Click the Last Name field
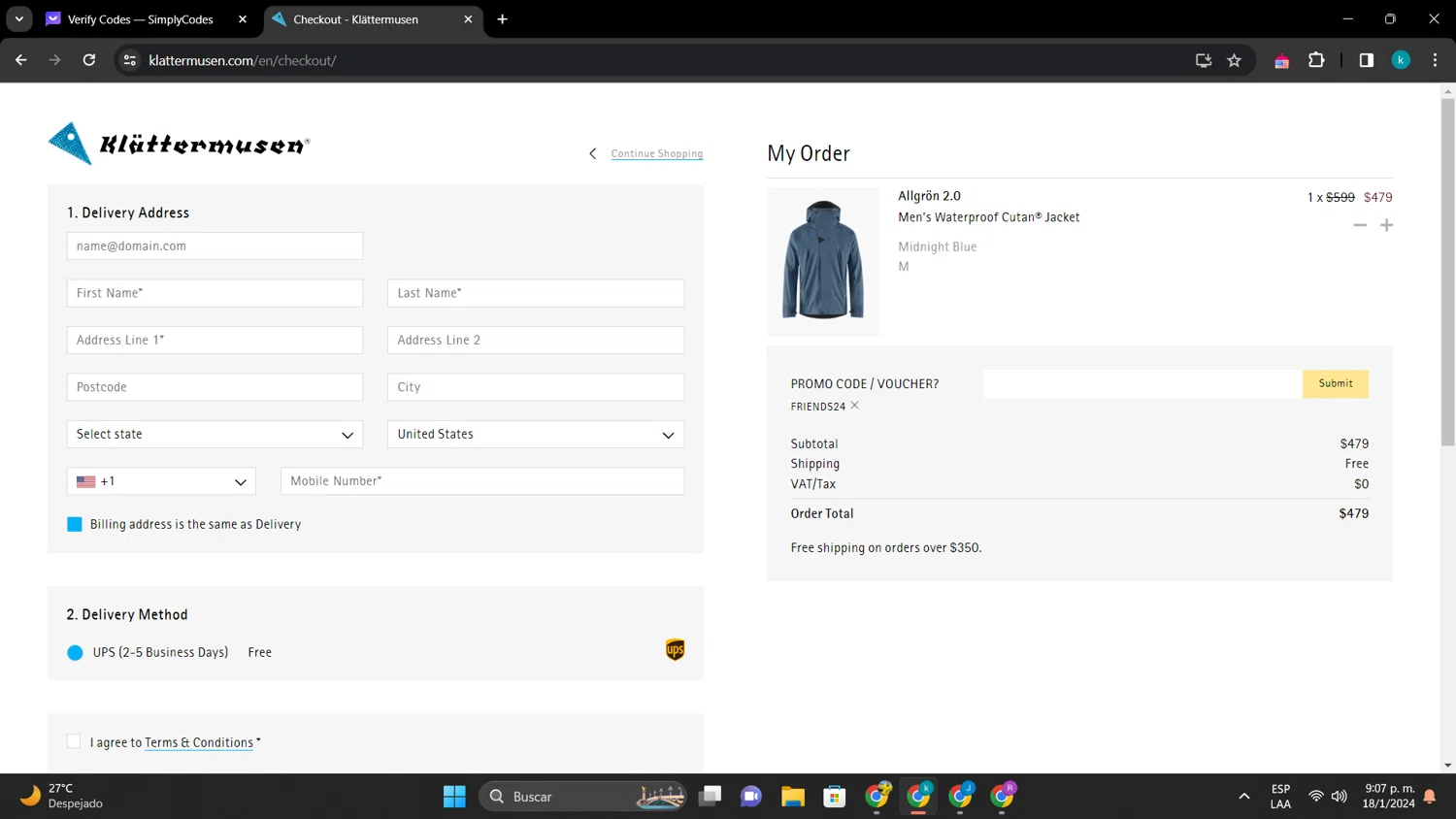This screenshot has width=1456, height=819. pos(536,293)
